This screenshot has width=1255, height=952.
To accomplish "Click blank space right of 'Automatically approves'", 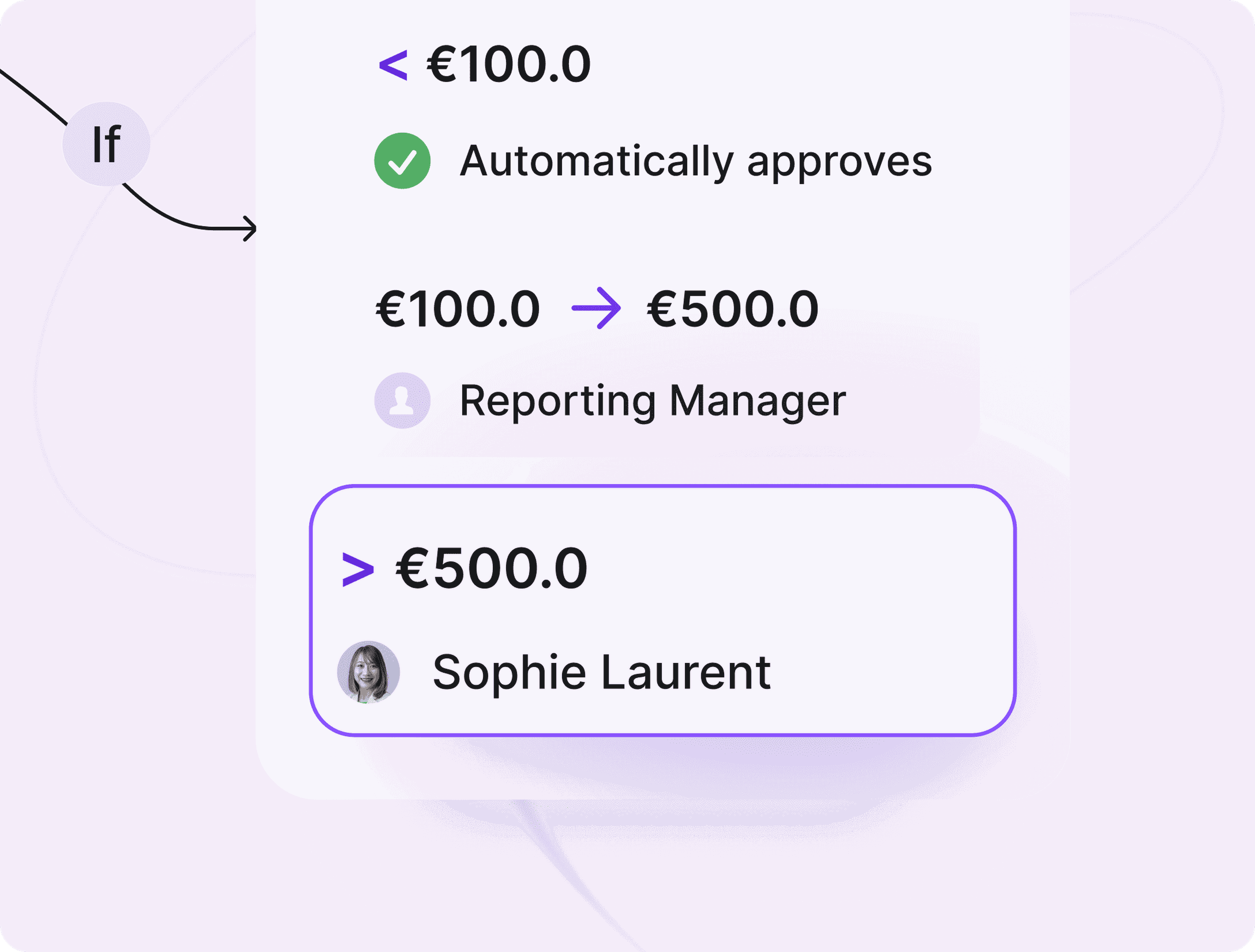I will pos(999,162).
